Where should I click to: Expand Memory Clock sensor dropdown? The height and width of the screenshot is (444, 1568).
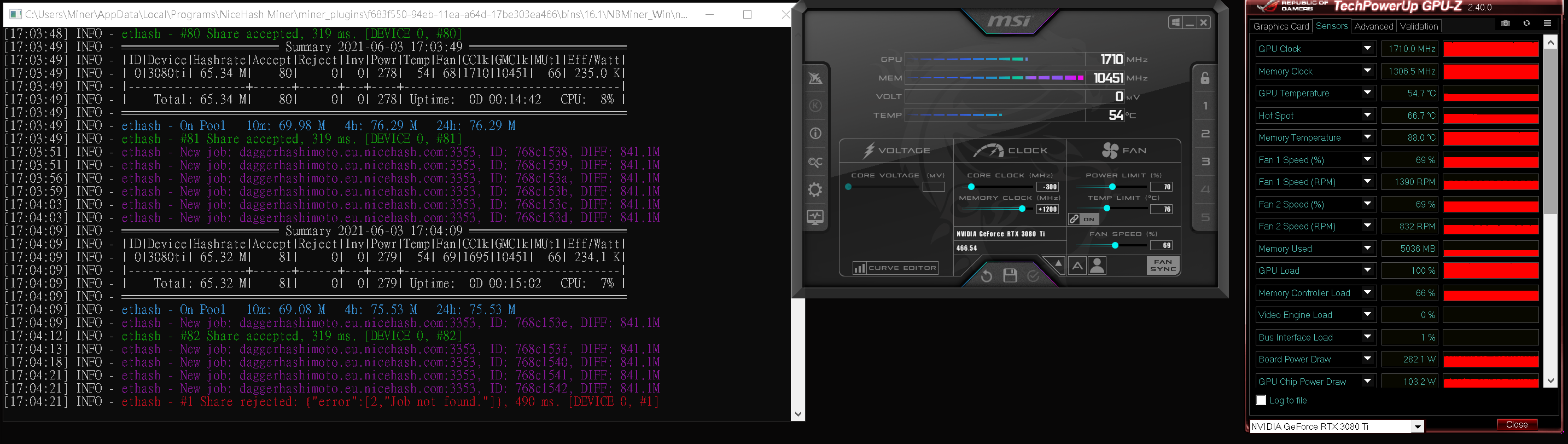1367,71
